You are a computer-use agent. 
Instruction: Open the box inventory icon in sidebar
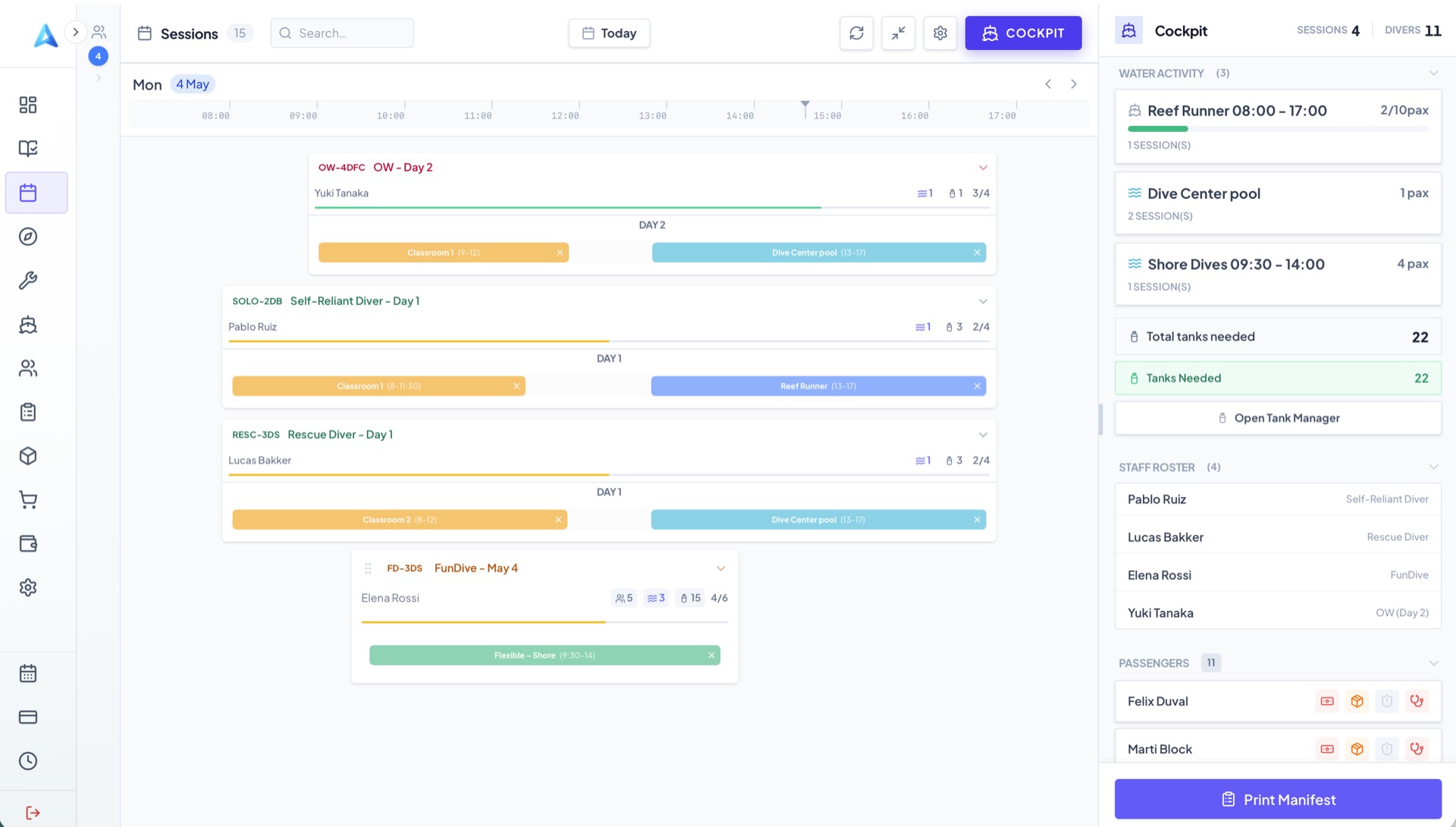point(28,456)
